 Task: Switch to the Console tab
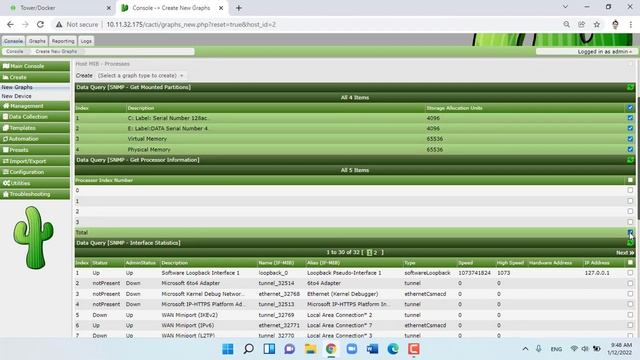pyautogui.click(x=13, y=41)
